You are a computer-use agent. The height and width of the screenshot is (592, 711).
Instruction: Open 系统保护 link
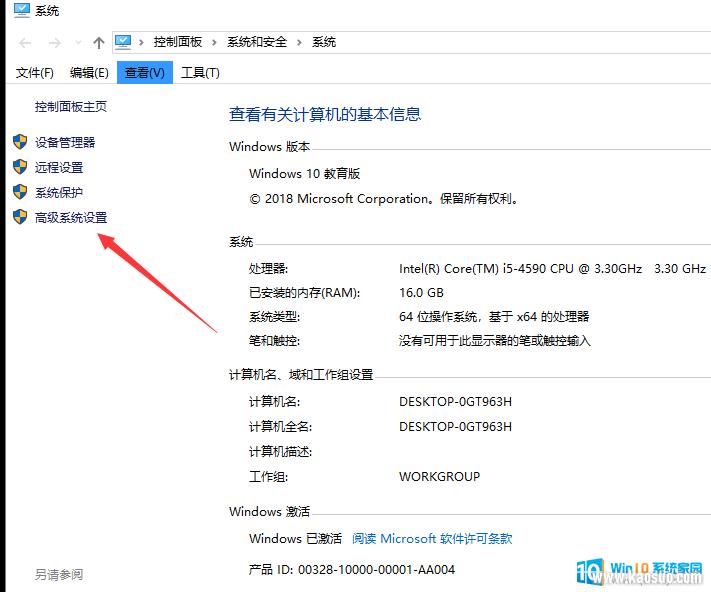tap(59, 193)
